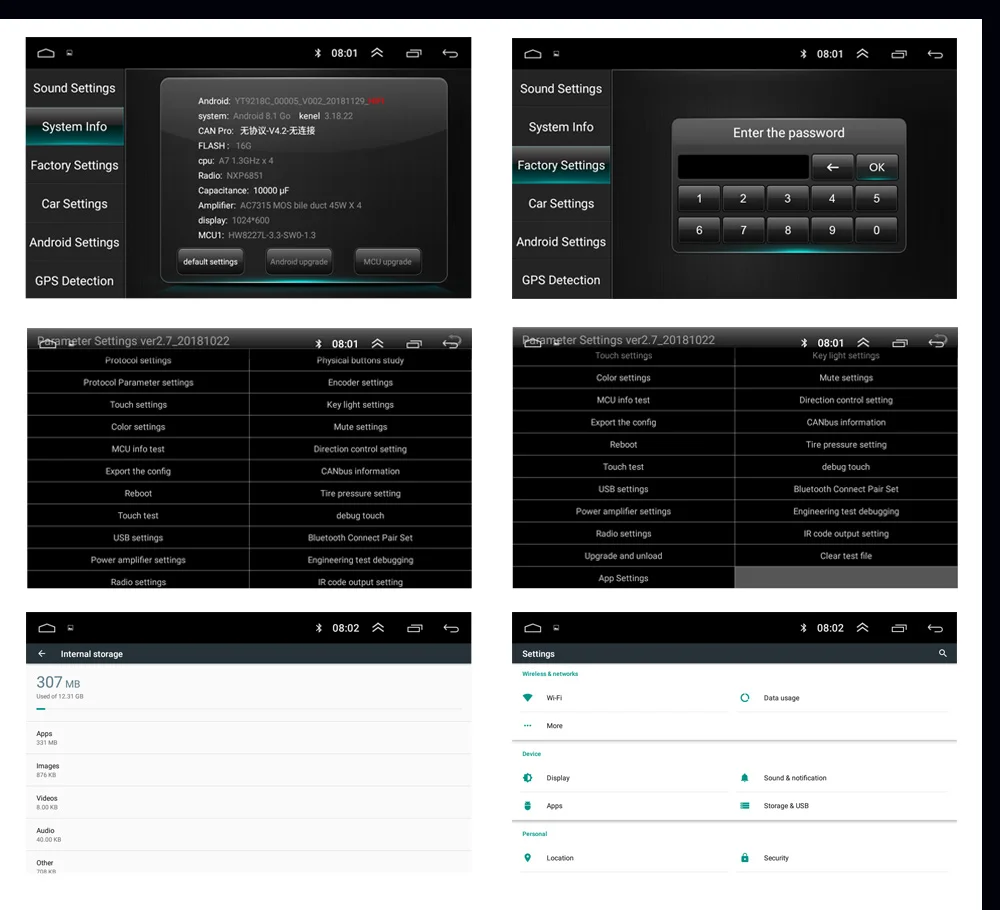Open Protocol Parameter settings entry
The image size is (1000, 910).
(138, 383)
